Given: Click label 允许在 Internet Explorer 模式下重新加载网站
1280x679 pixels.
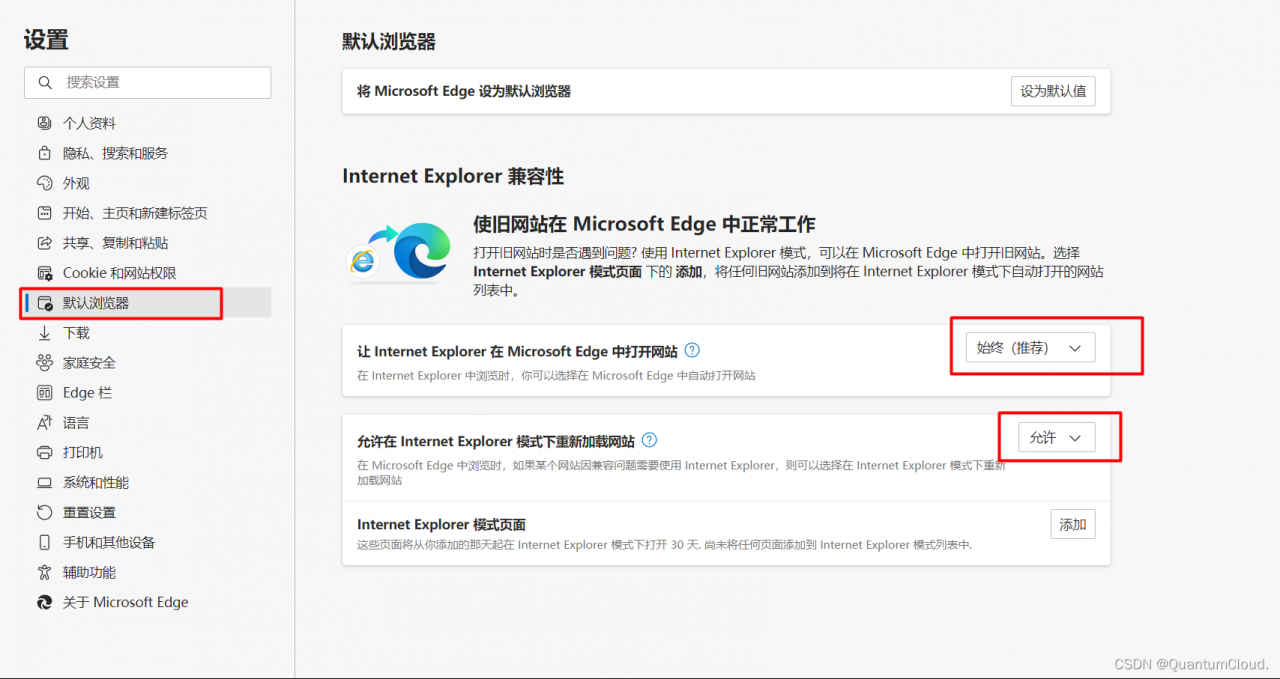Looking at the screenshot, I should coord(496,441).
